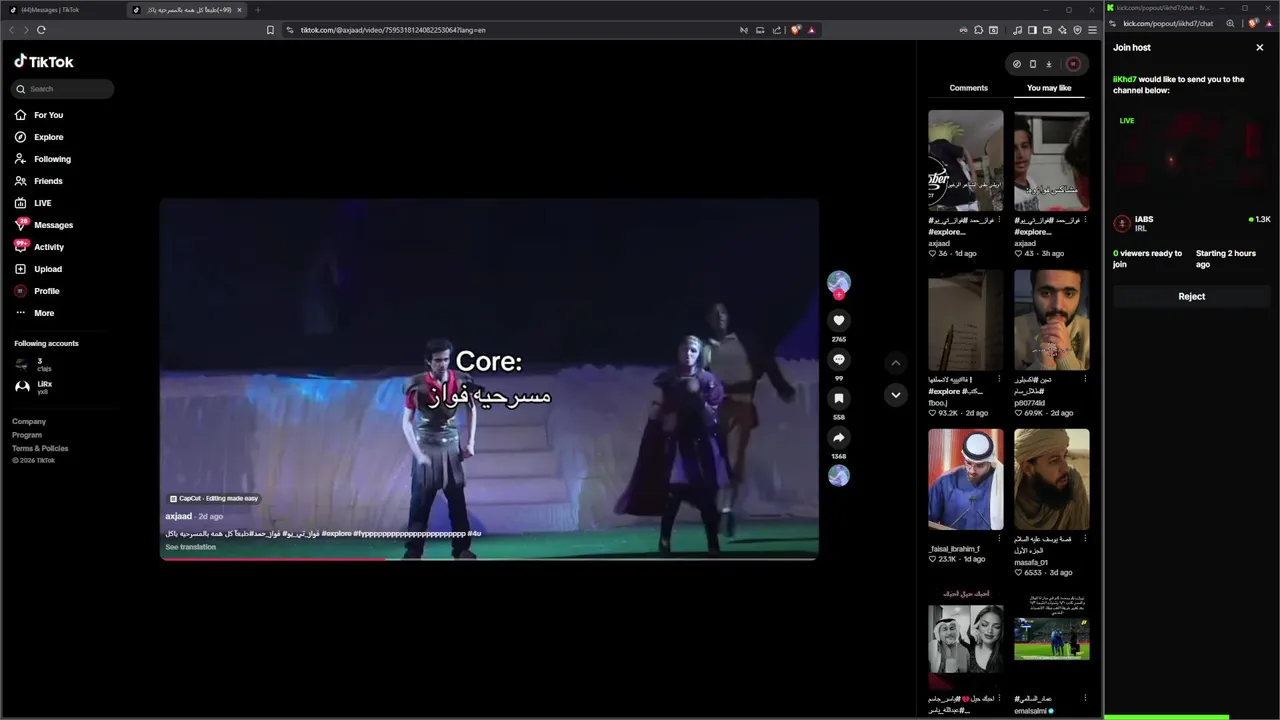Expand the Program footer section

pos(27,435)
